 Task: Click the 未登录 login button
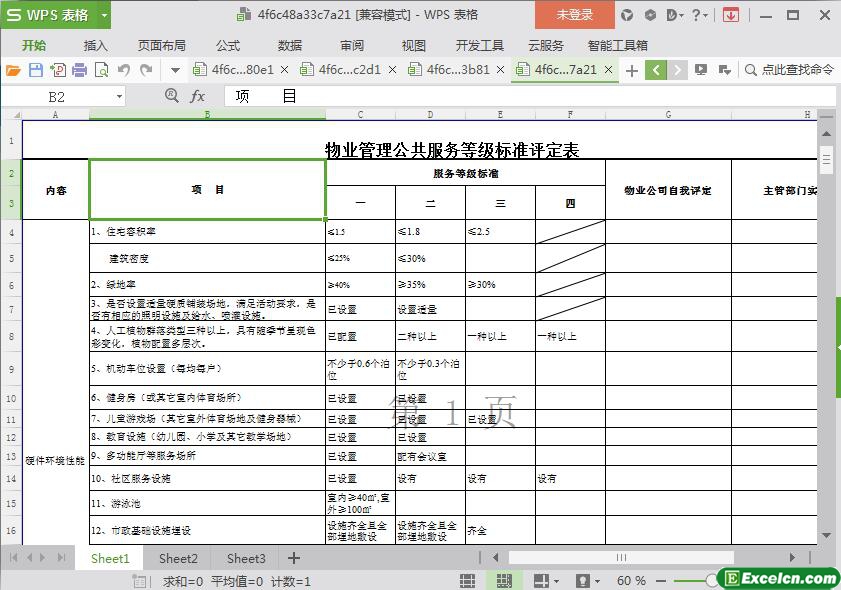[x=574, y=15]
